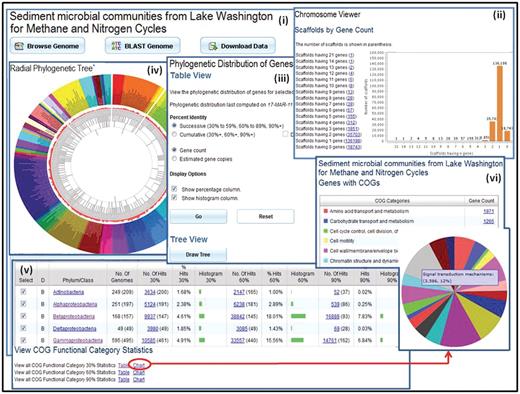Viewport: 520px width, 394px height.
Task: Click the Reset button
Action: click(x=266, y=216)
